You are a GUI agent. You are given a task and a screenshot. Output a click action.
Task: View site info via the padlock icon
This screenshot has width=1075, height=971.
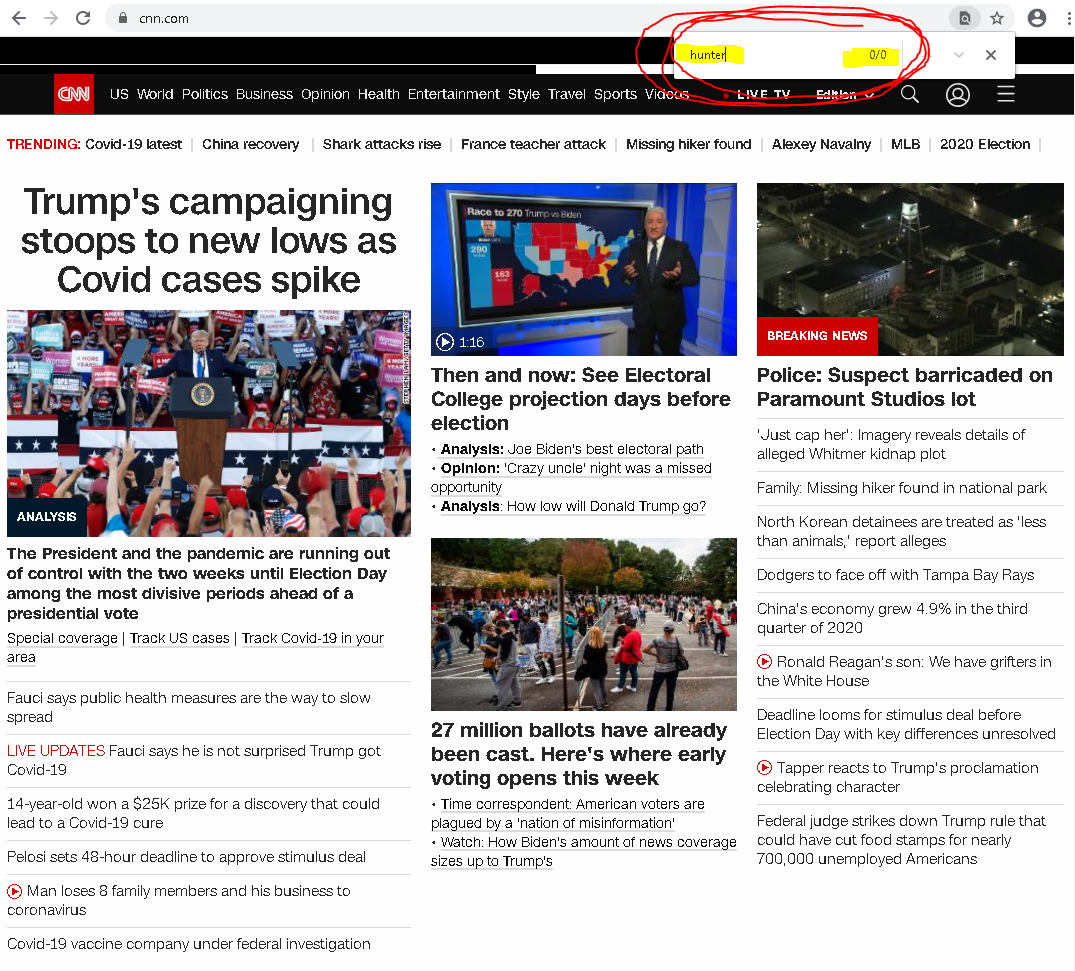123,19
